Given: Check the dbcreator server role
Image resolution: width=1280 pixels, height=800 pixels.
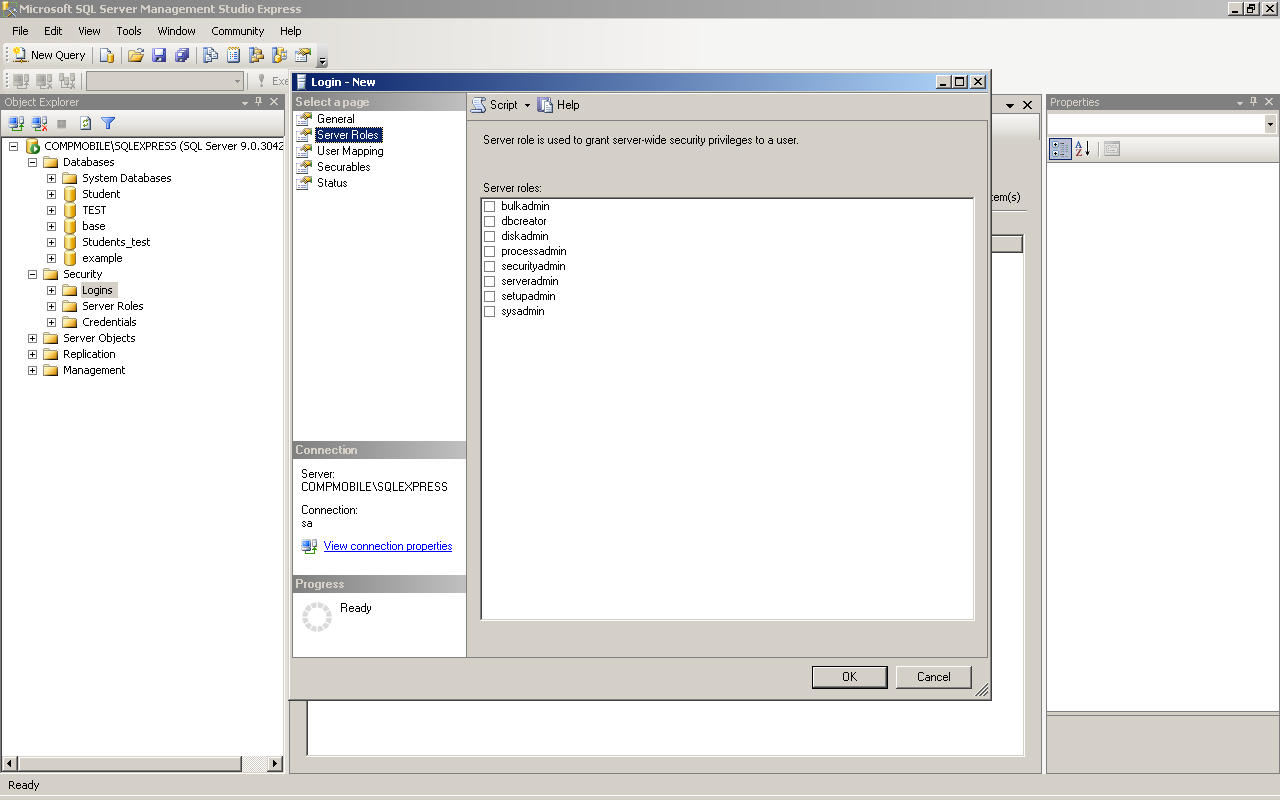Looking at the screenshot, I should click(490, 221).
